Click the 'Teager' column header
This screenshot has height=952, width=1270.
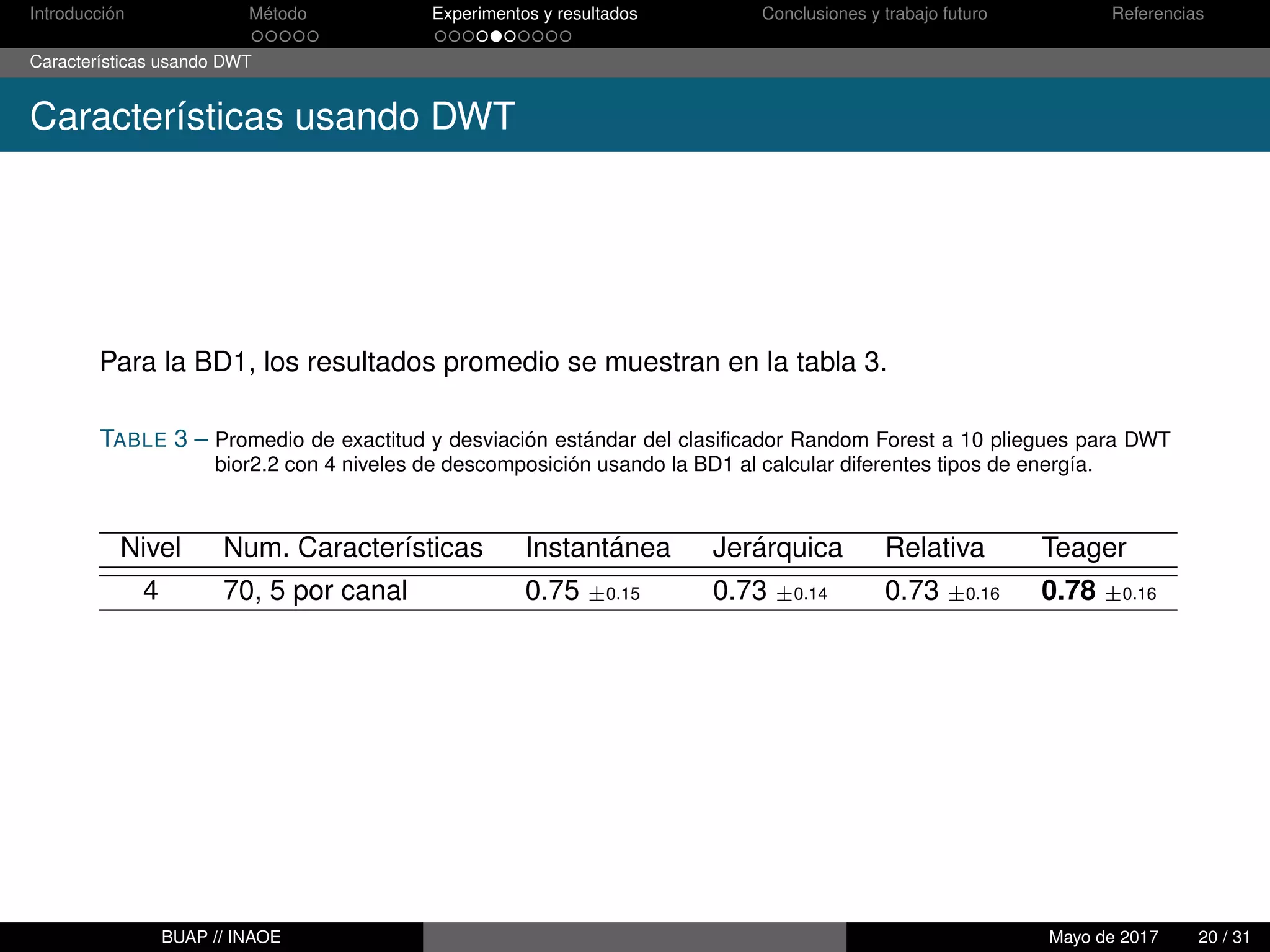(1084, 549)
